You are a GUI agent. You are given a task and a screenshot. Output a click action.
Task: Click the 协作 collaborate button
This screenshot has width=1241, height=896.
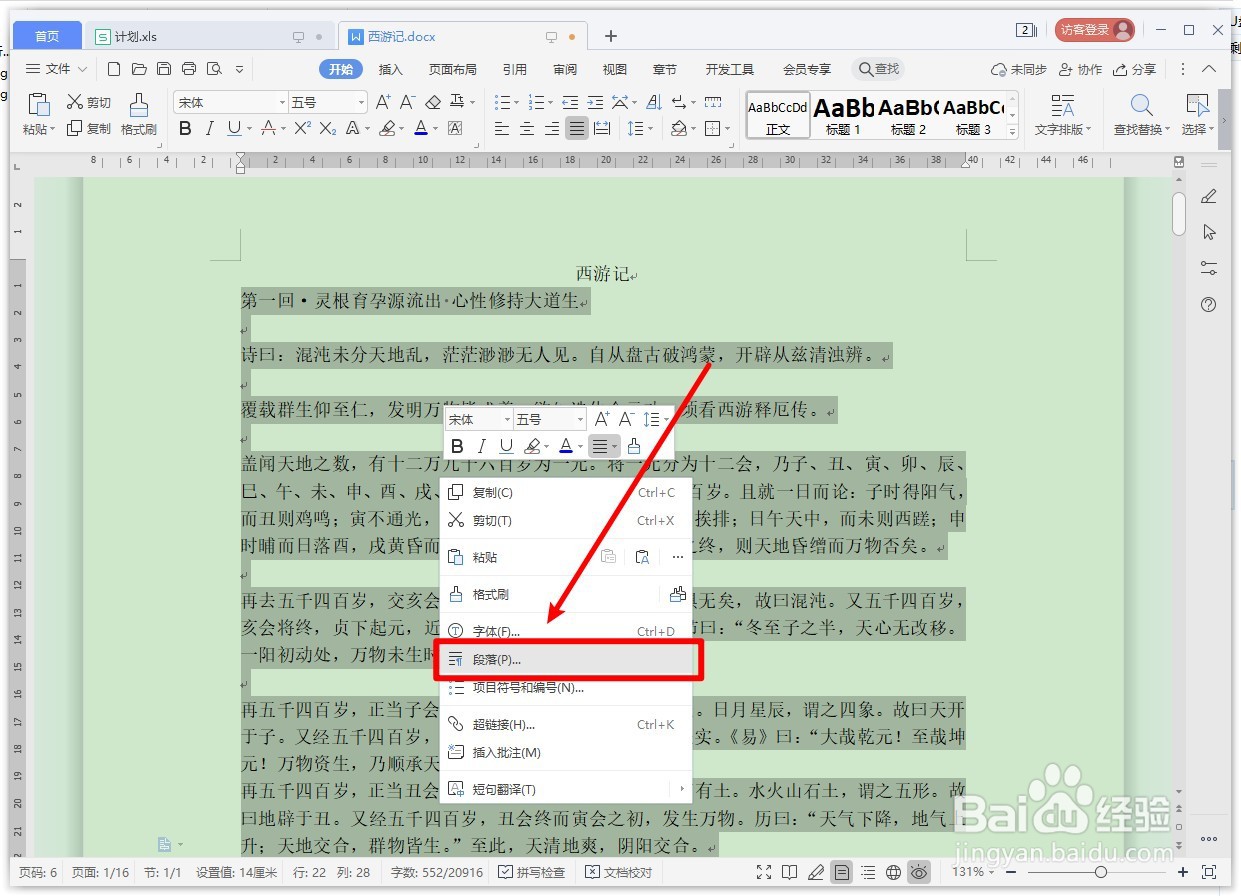click(x=1080, y=69)
